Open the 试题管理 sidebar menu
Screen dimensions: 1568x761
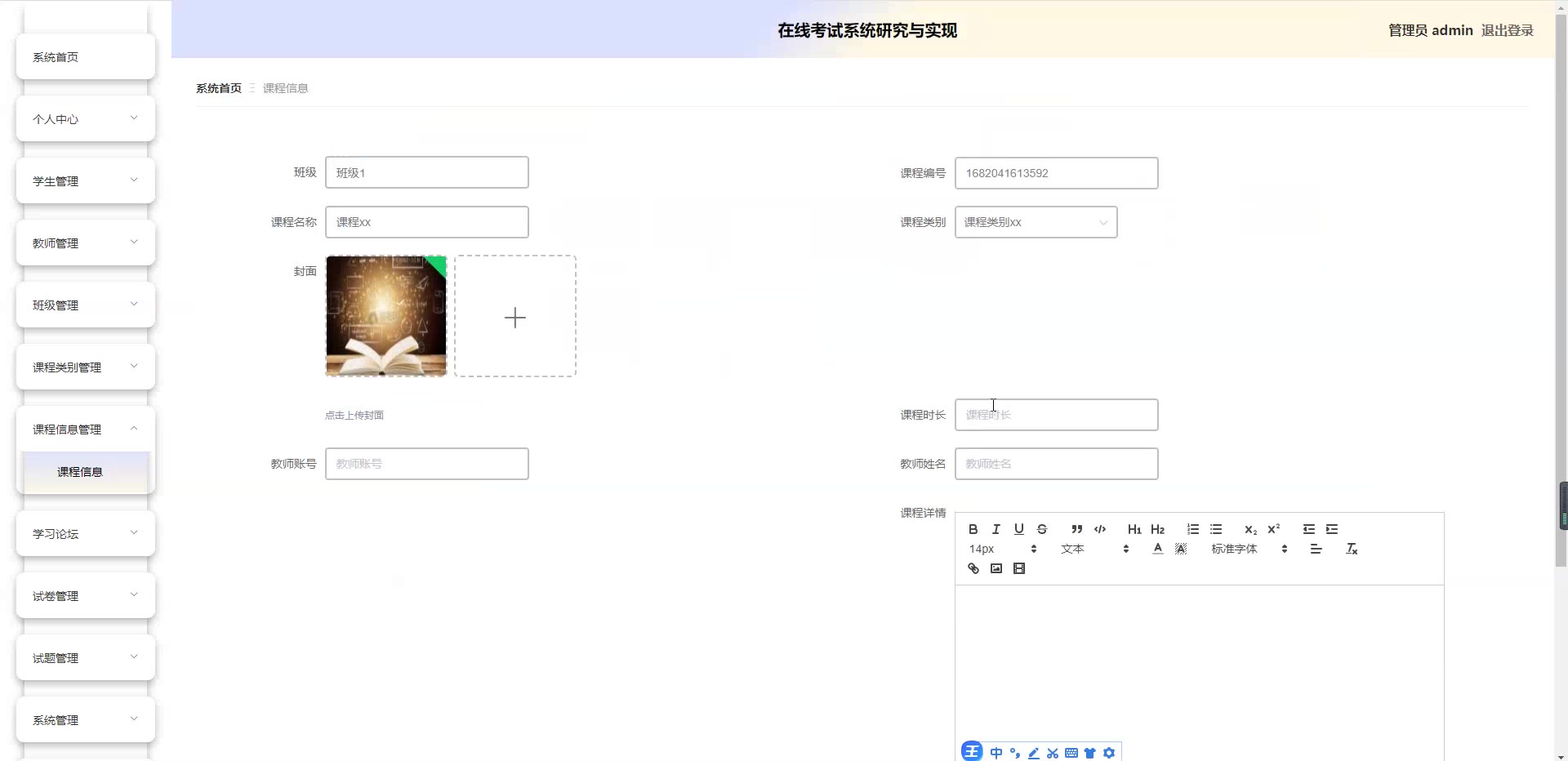86,658
